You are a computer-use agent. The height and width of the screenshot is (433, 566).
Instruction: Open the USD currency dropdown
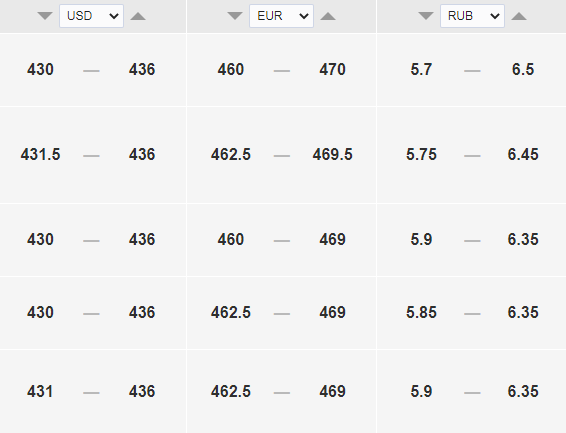91,16
